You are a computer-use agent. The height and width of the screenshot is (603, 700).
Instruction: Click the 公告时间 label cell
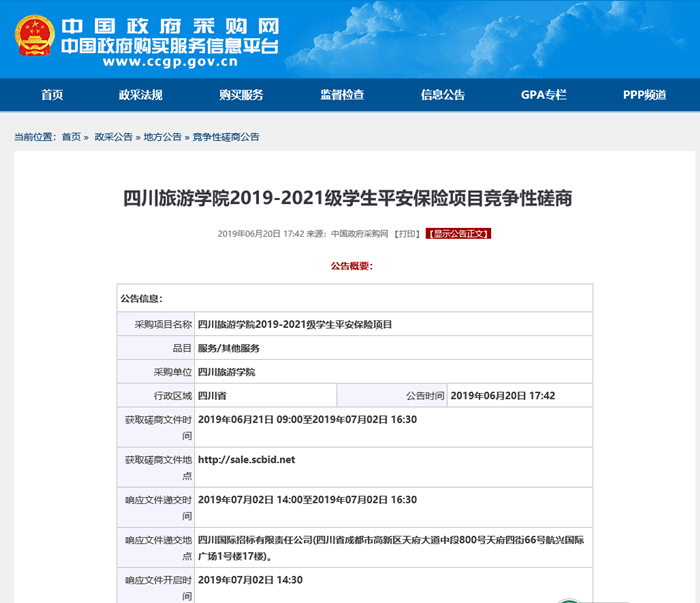pos(392,395)
